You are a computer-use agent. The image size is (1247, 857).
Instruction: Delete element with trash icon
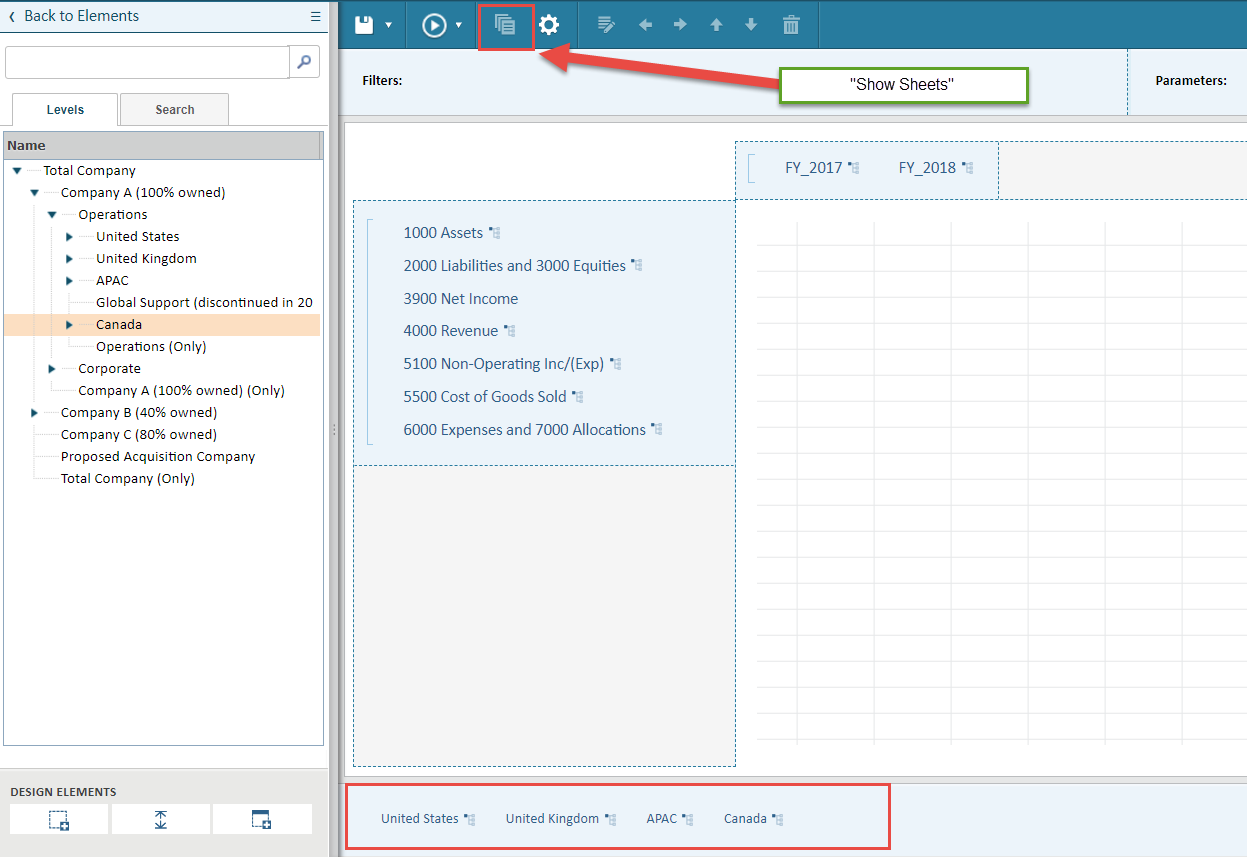click(x=791, y=25)
